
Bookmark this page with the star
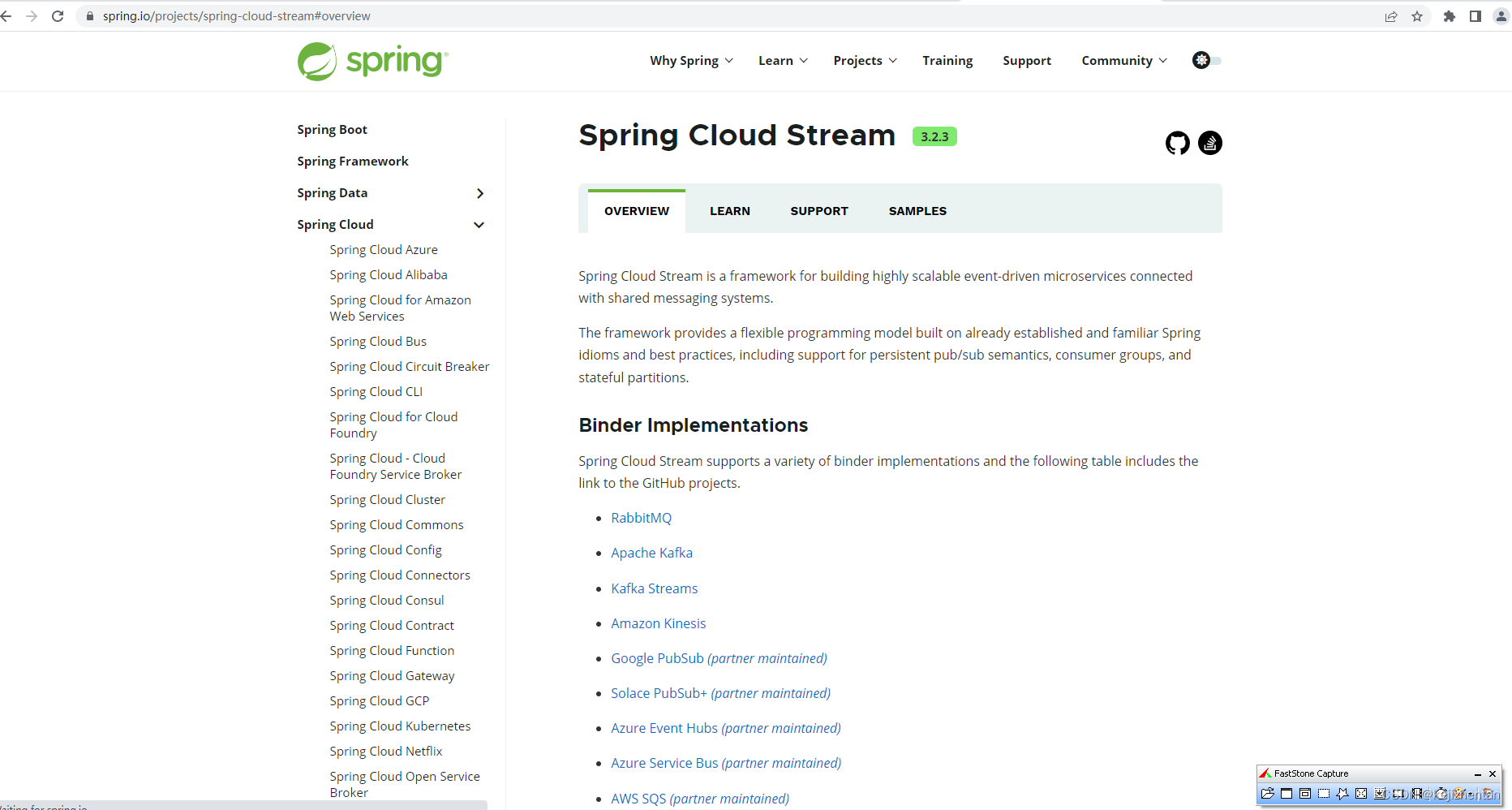click(x=1417, y=16)
